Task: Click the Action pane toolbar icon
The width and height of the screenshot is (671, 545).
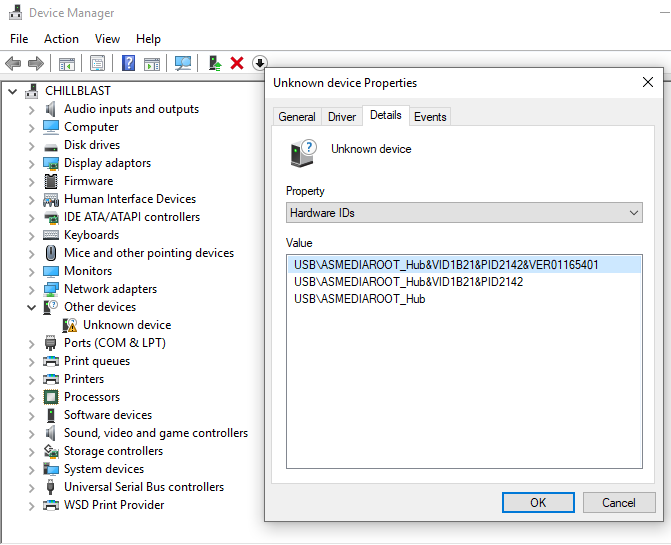Action: coord(152,64)
